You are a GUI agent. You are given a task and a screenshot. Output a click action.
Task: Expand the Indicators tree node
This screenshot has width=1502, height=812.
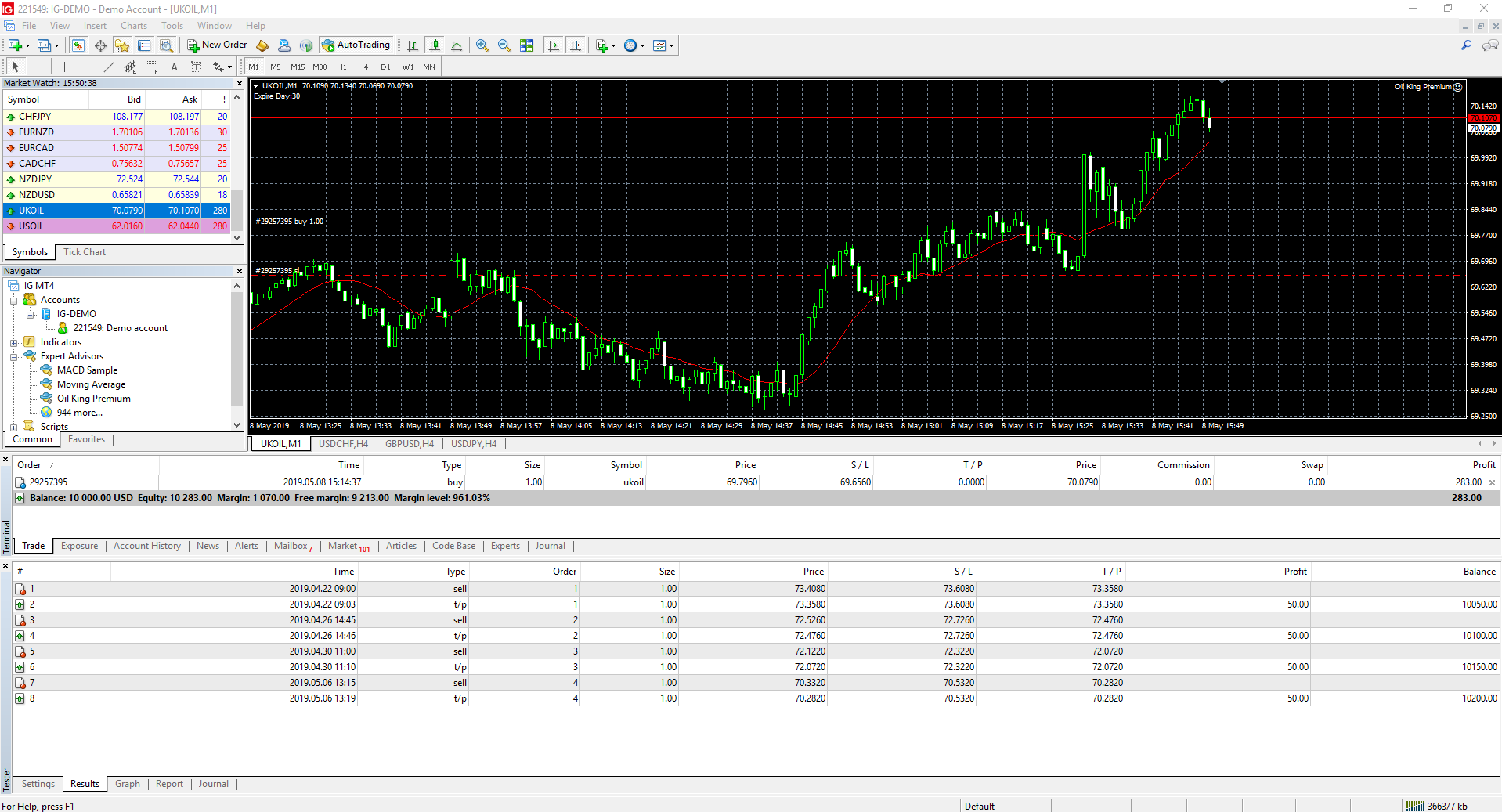(x=13, y=343)
